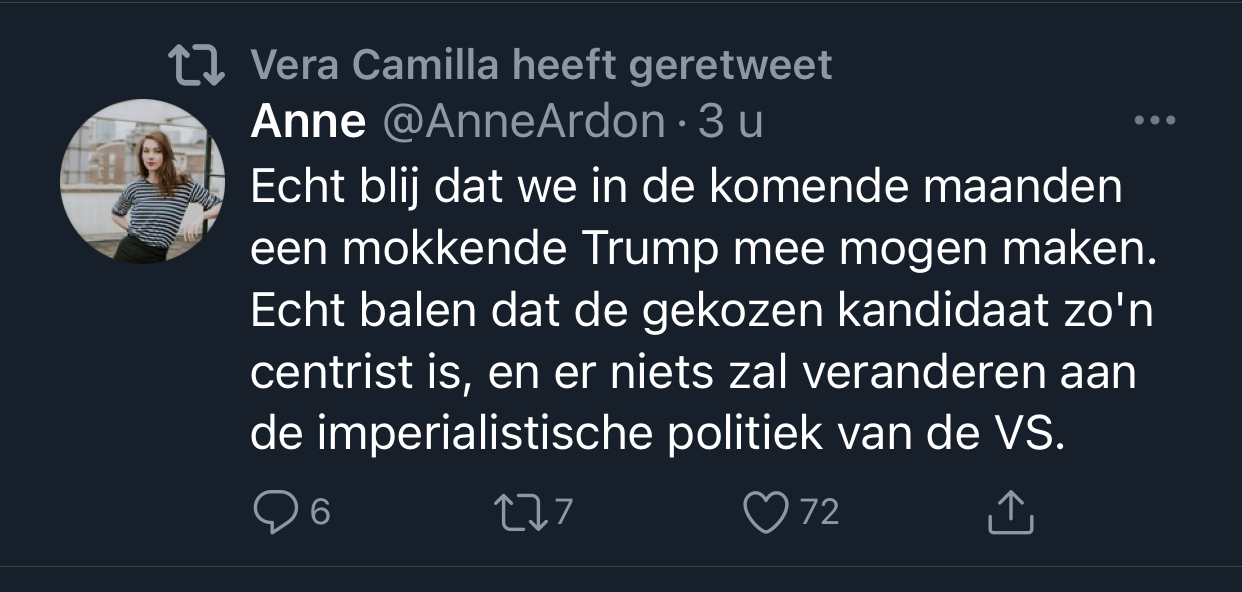Click the bold display name Anne

tap(308, 122)
